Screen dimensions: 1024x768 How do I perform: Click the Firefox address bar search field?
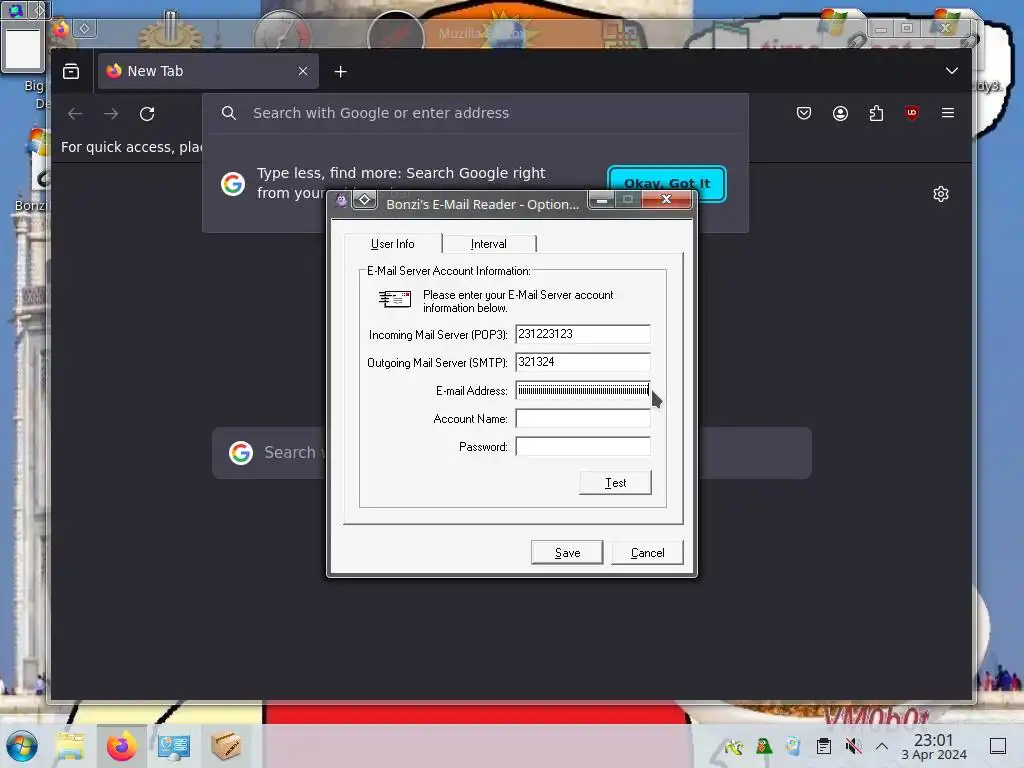(x=475, y=113)
